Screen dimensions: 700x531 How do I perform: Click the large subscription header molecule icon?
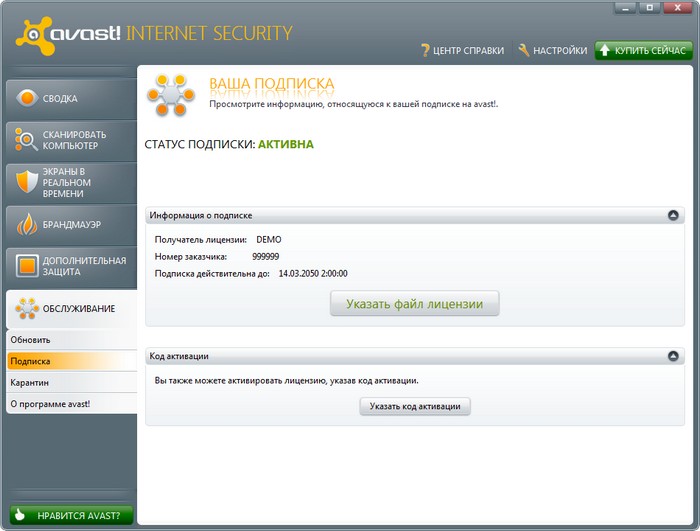[x=171, y=95]
